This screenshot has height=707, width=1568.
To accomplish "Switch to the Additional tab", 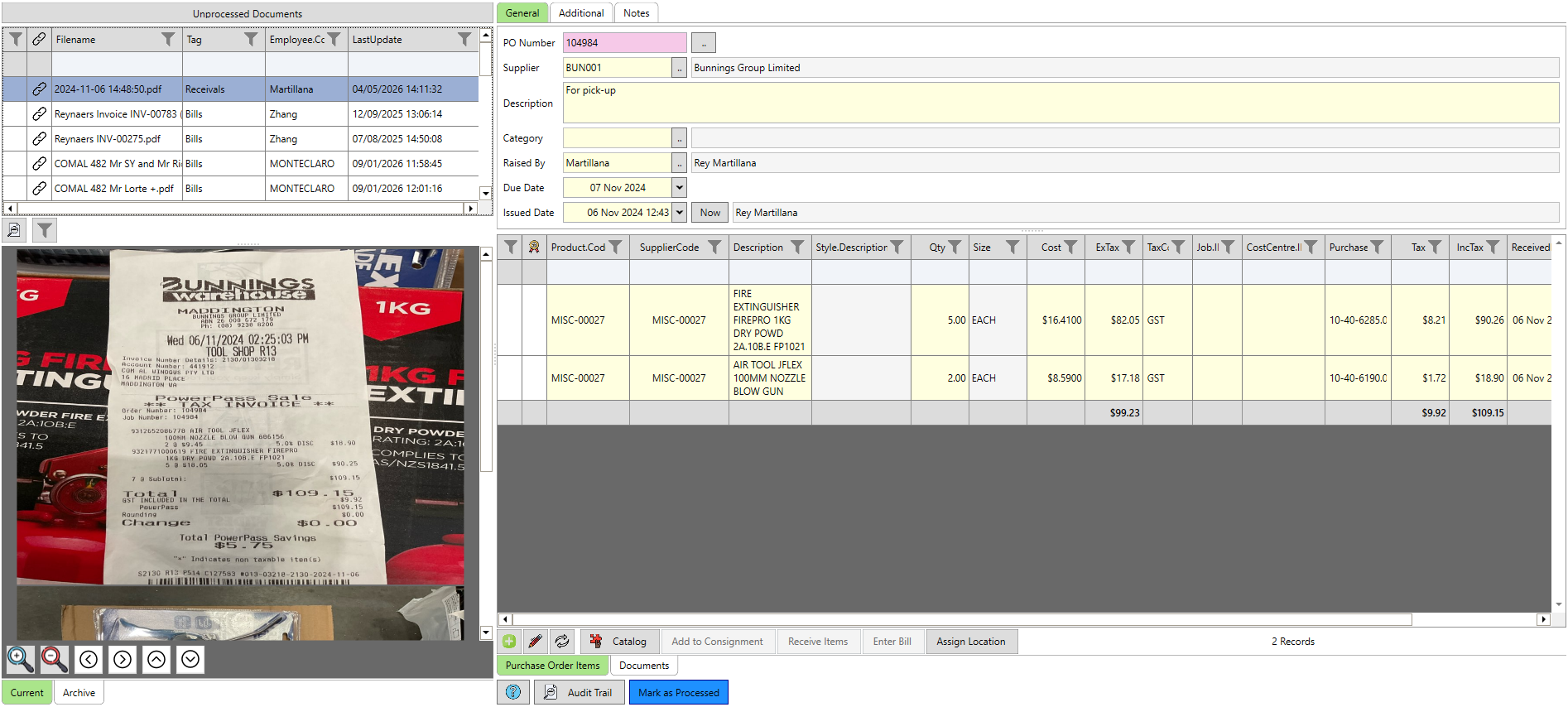I will [581, 13].
